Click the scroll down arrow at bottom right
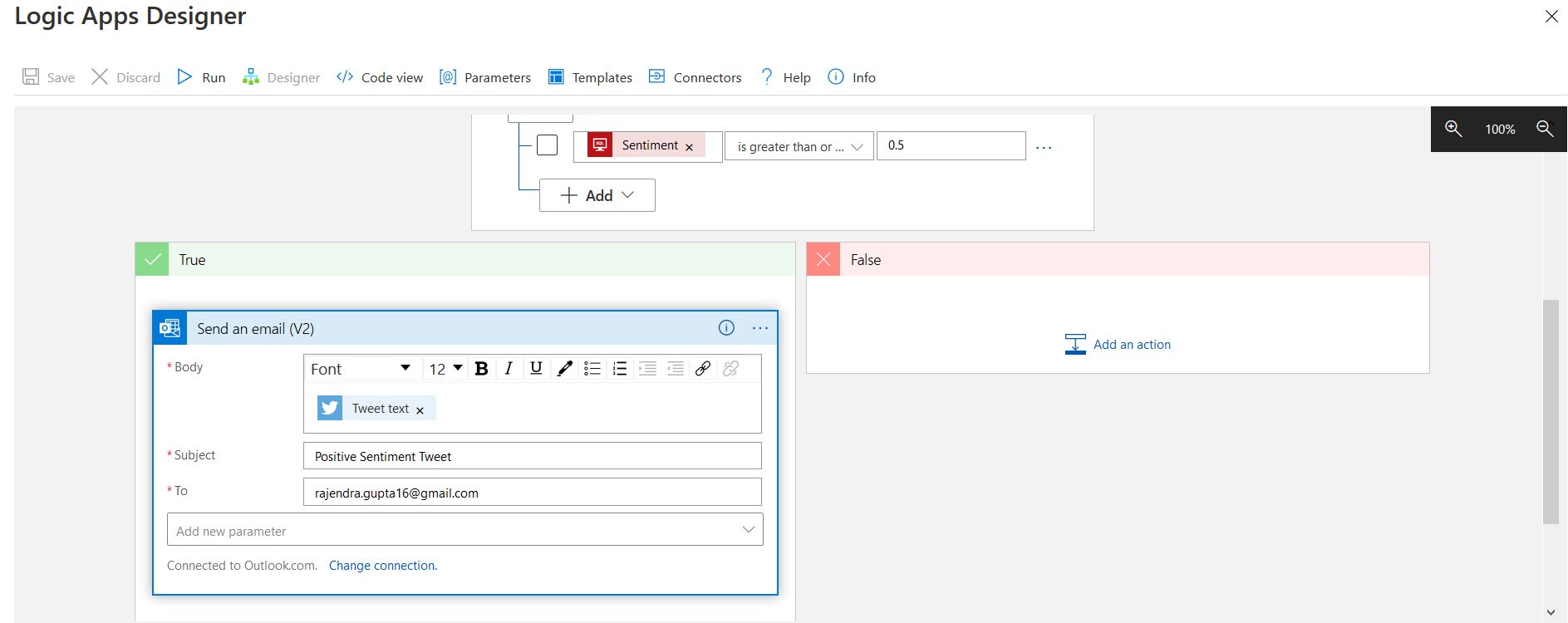 1551,612
